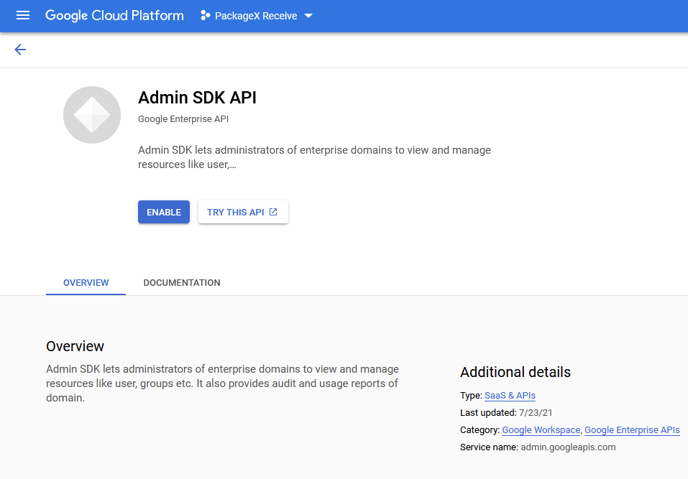Open the SaaS & APIs type link
688x479 pixels.
tap(510, 396)
